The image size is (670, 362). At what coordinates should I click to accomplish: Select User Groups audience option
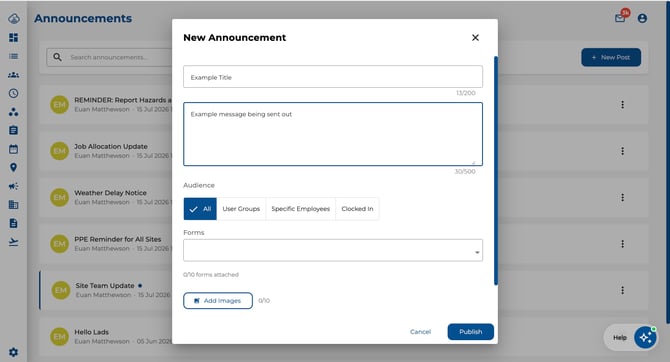coord(241,209)
